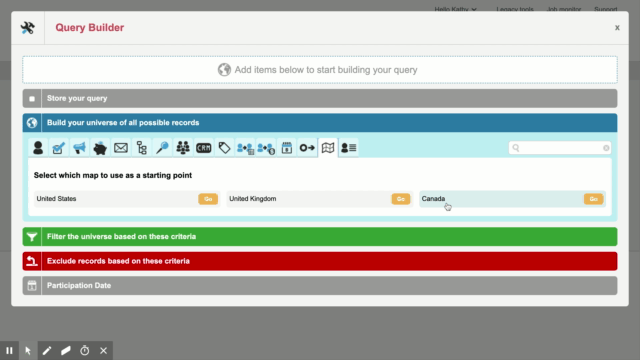Open the calendar icon in toolbar
This screenshot has height=360, width=640.
click(287, 148)
